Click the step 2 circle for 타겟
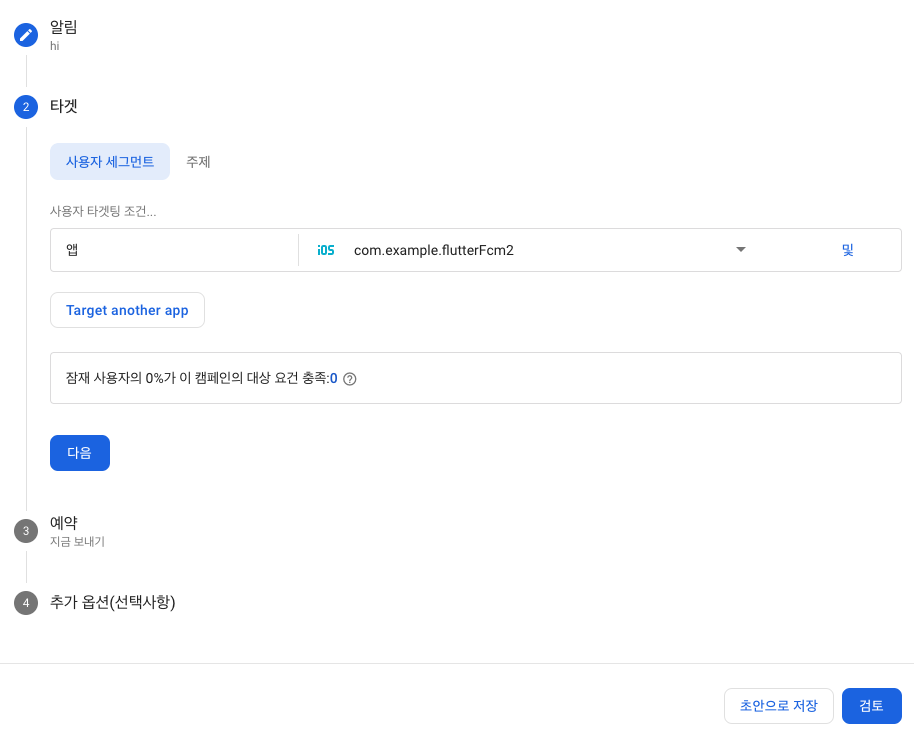 [26, 107]
